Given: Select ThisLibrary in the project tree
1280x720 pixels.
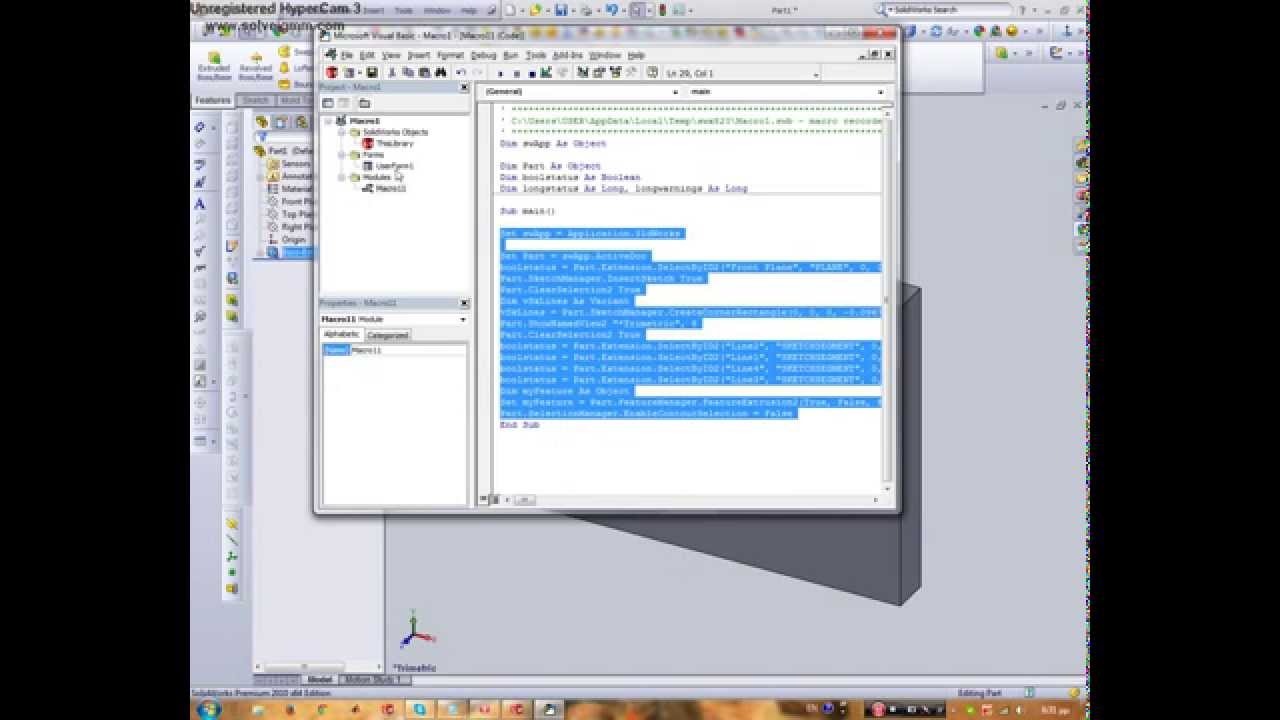Looking at the screenshot, I should pos(394,144).
